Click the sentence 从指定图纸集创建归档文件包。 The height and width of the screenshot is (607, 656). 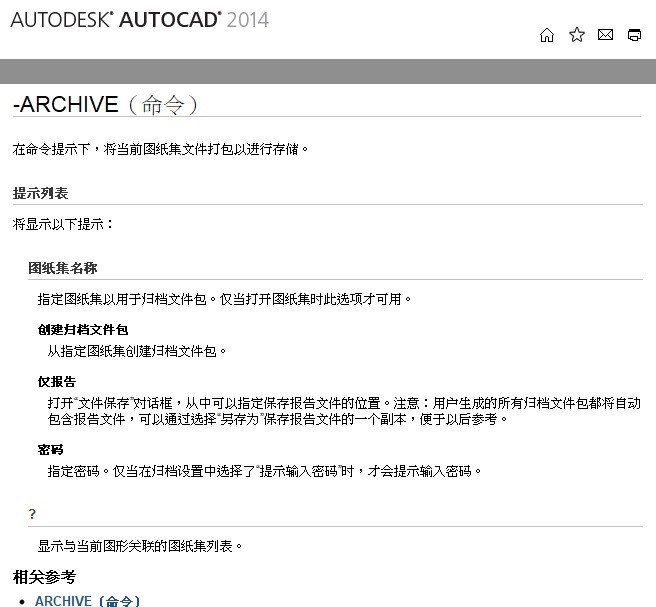point(137,351)
